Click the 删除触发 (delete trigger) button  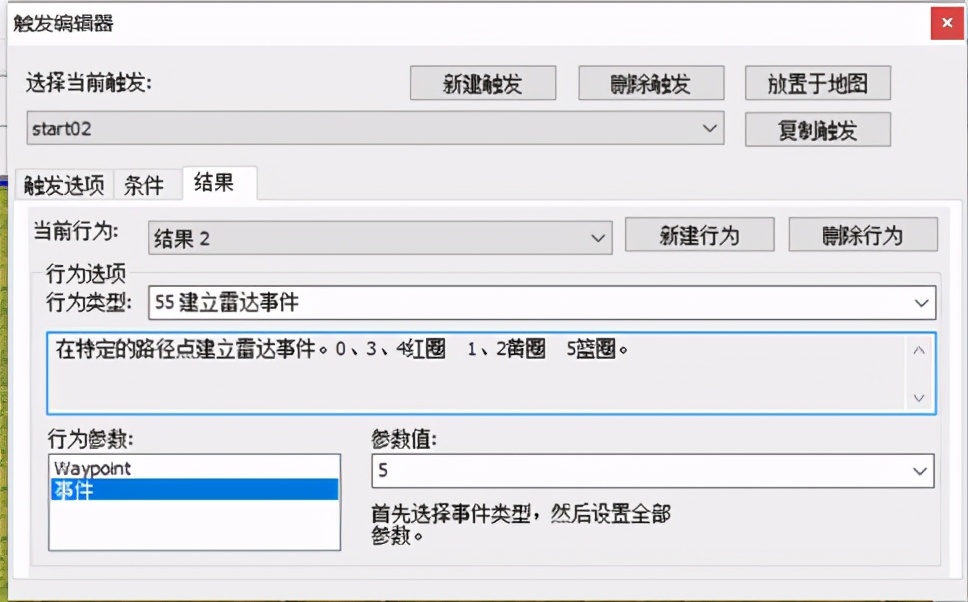(651, 83)
